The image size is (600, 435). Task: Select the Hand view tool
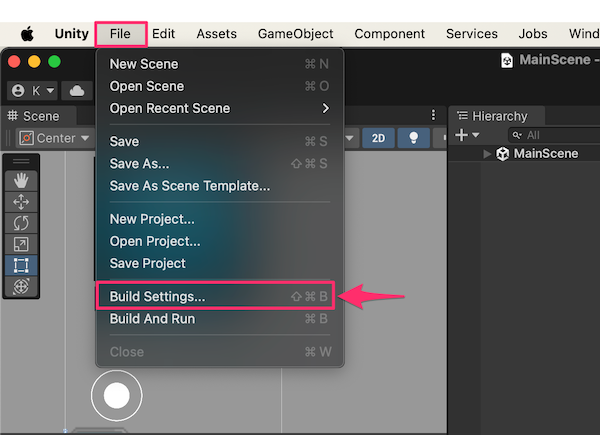click(21, 181)
